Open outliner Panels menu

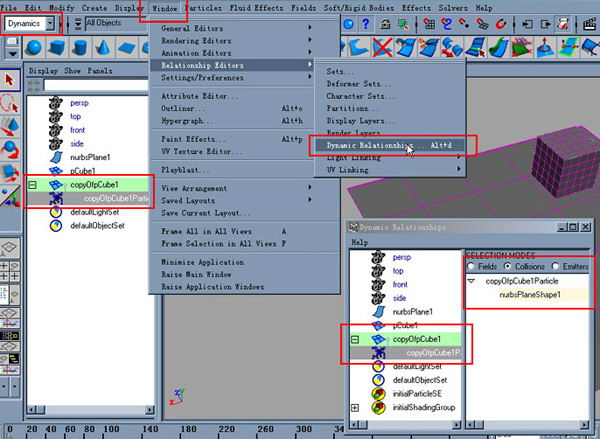pos(99,71)
